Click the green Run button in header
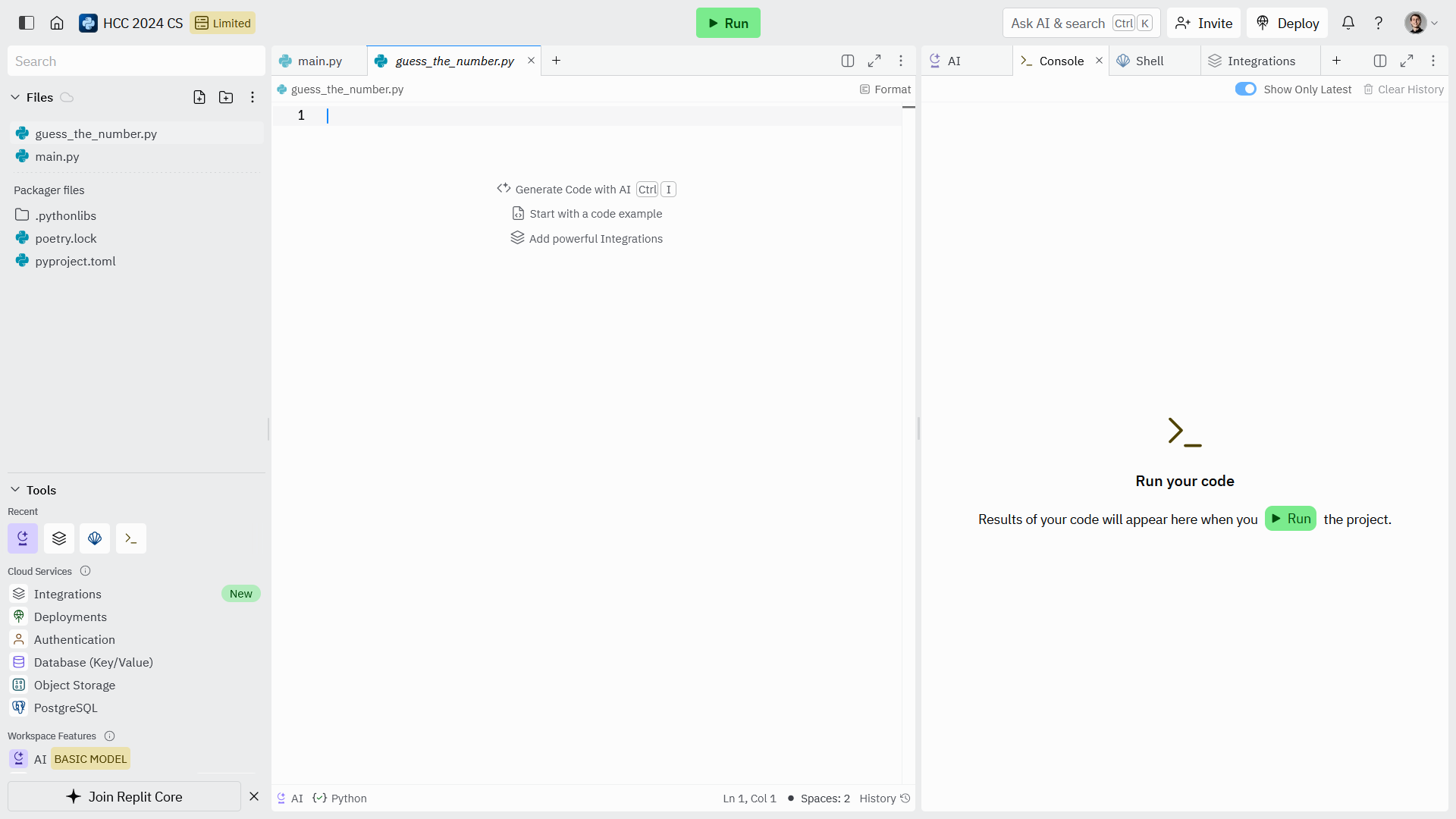Viewport: 1456px width, 819px height. tap(728, 23)
